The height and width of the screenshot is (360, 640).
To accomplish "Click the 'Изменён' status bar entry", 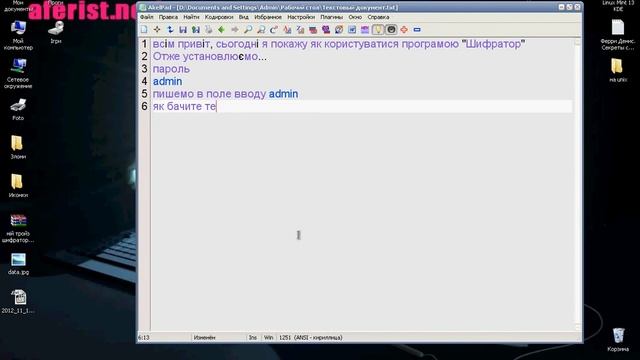I will click(204, 338).
